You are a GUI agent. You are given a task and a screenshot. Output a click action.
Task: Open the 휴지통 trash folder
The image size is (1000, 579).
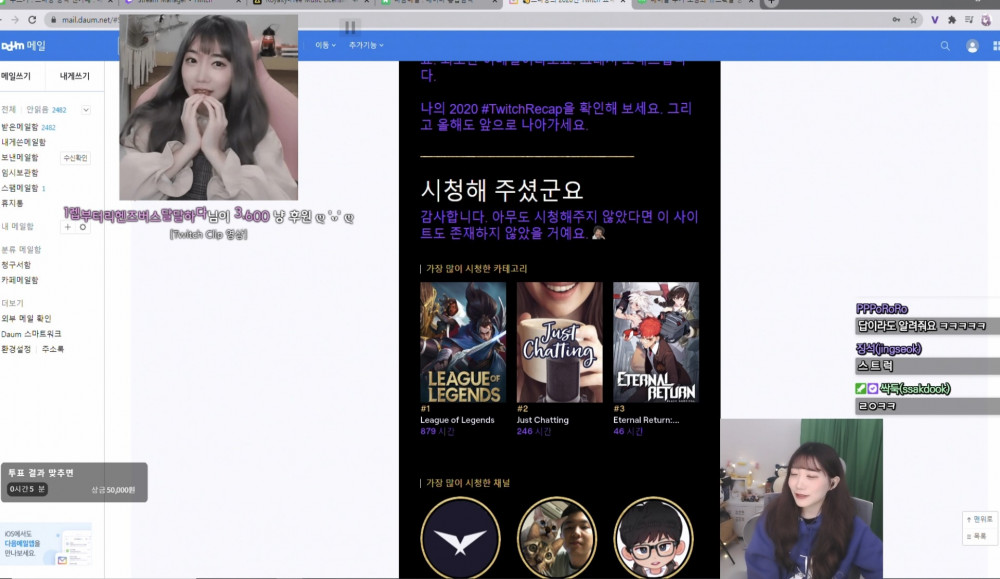(x=12, y=203)
